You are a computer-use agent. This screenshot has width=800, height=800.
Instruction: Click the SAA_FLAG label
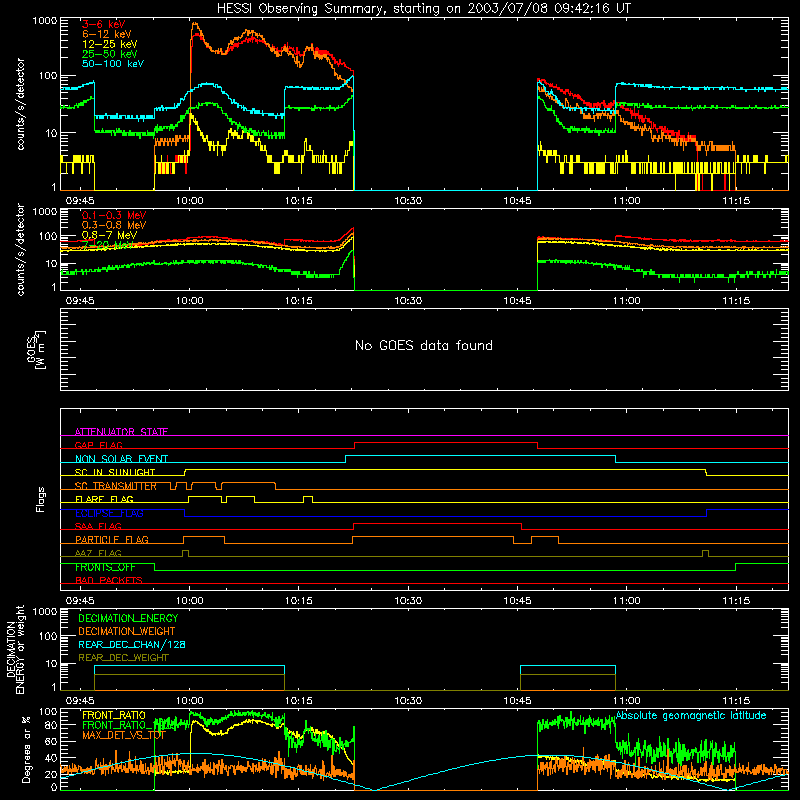tap(98, 526)
